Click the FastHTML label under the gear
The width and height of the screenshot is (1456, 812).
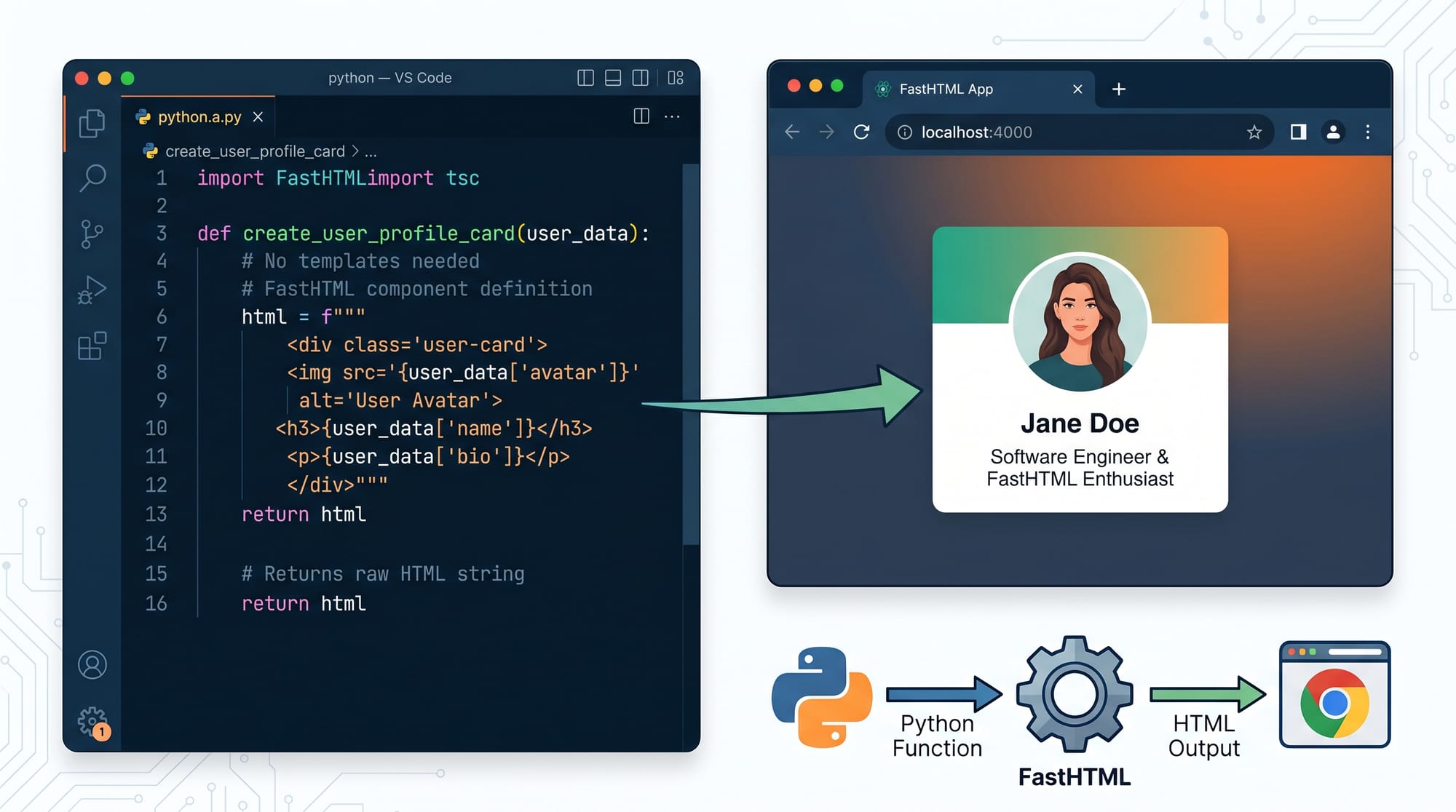pos(1075,777)
